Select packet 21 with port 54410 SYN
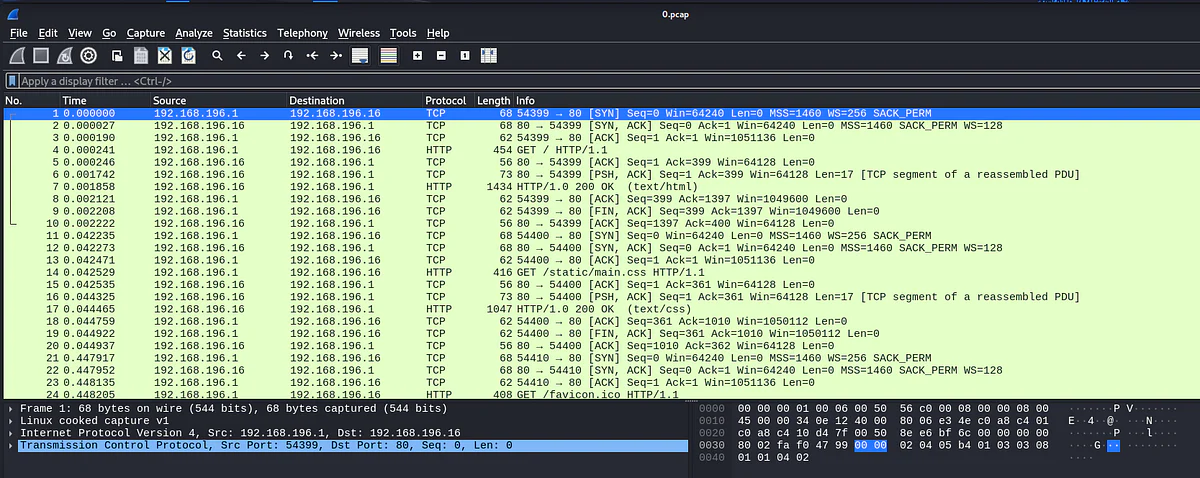The width and height of the screenshot is (1200, 478). click(x=600, y=358)
